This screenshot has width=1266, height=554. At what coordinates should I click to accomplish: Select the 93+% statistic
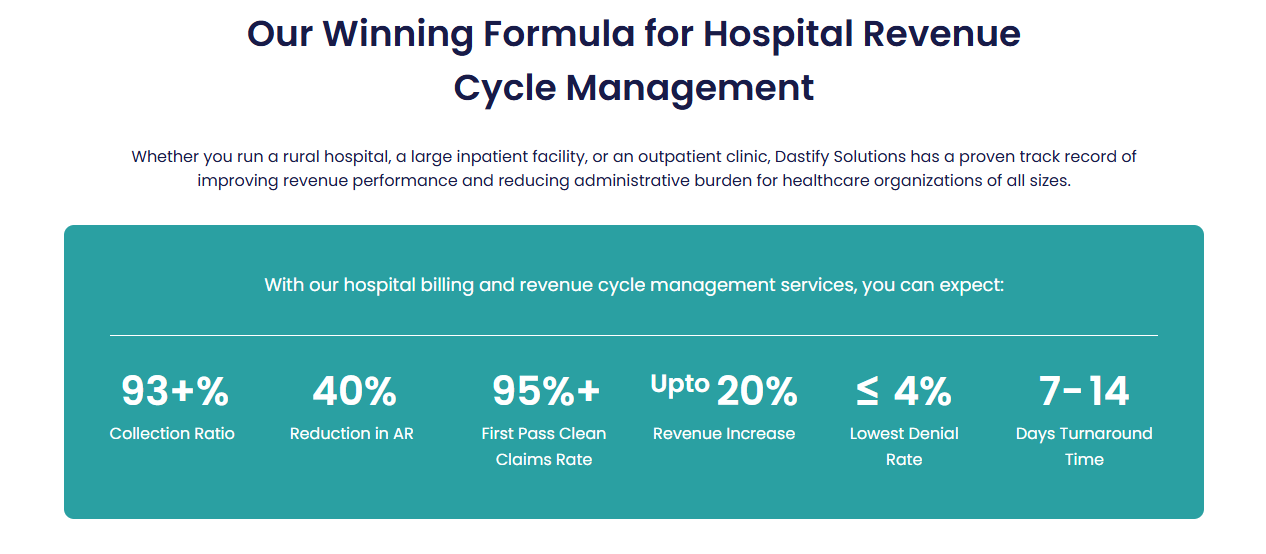coord(175,391)
